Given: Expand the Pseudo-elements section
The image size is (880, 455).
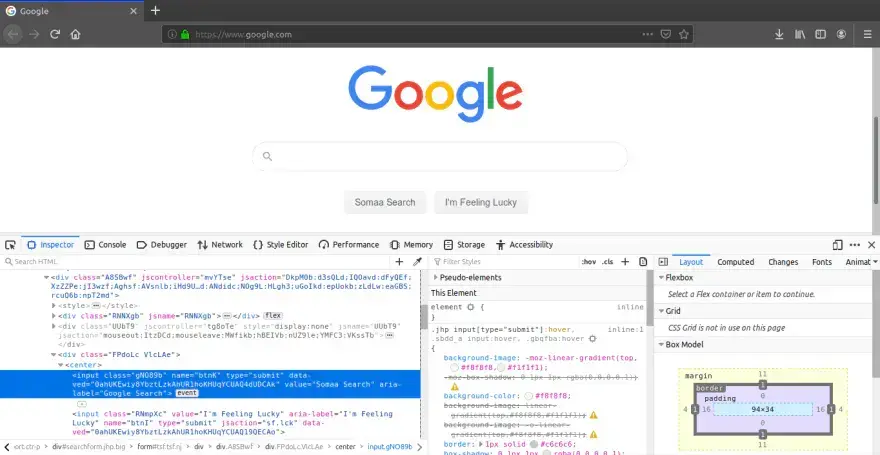Looking at the screenshot, I should (436, 277).
